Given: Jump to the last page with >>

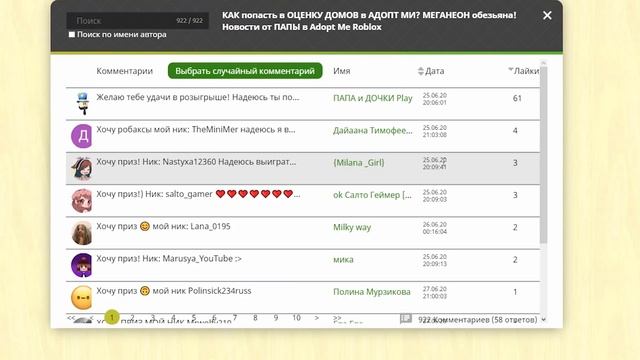Looking at the screenshot, I should point(337,318).
